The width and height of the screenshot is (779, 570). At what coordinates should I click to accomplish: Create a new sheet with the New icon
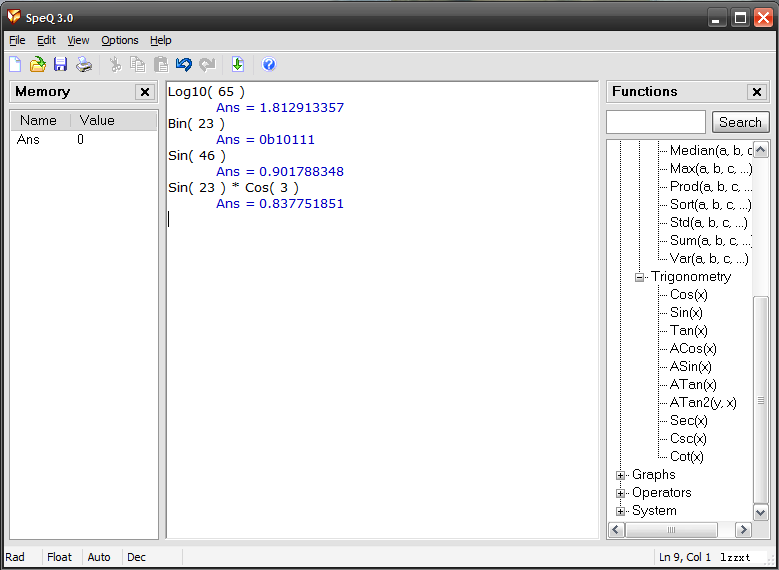click(x=15, y=64)
